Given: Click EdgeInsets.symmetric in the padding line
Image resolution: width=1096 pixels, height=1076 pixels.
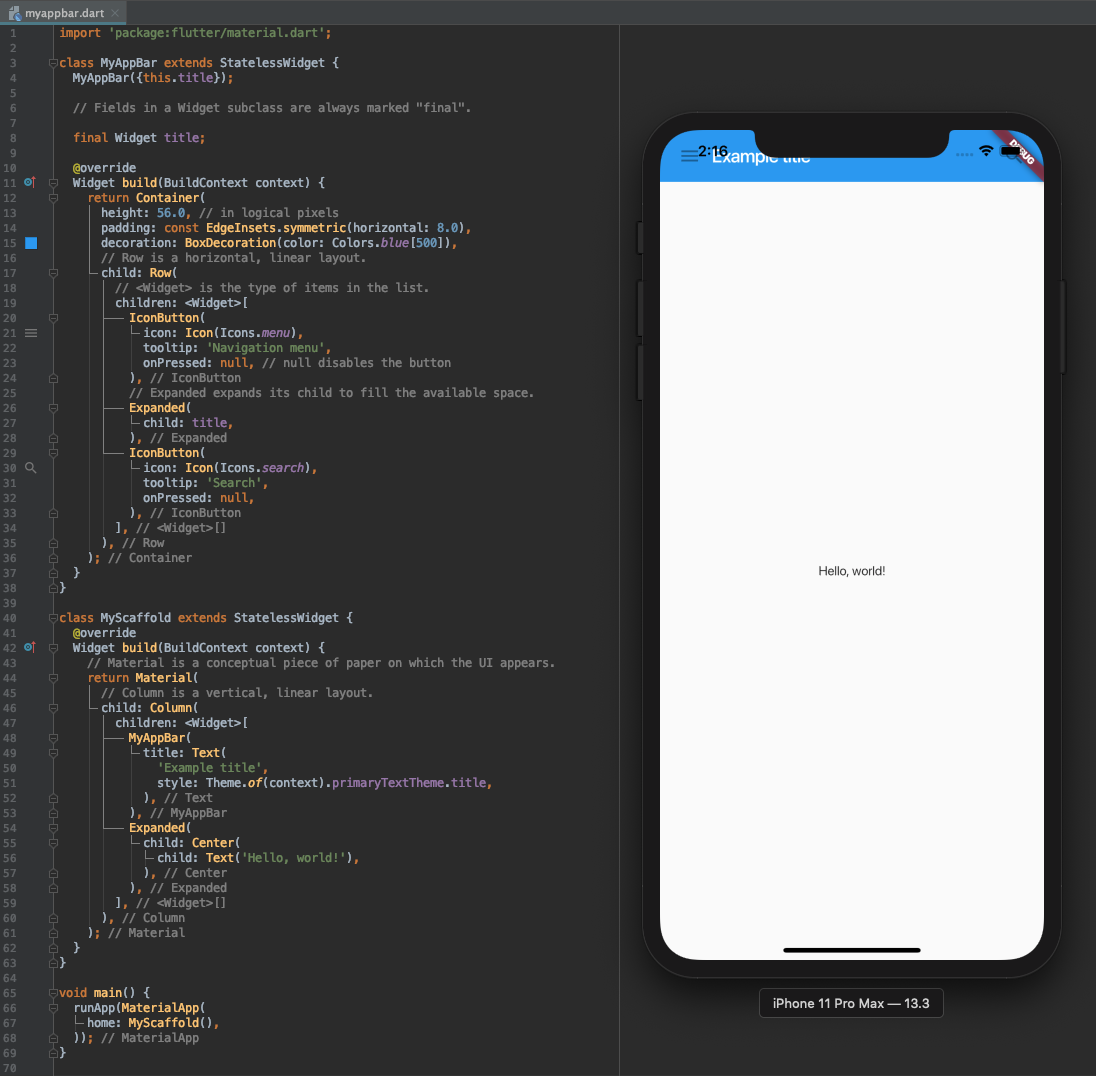Looking at the screenshot, I should pyautogui.click(x=275, y=228).
